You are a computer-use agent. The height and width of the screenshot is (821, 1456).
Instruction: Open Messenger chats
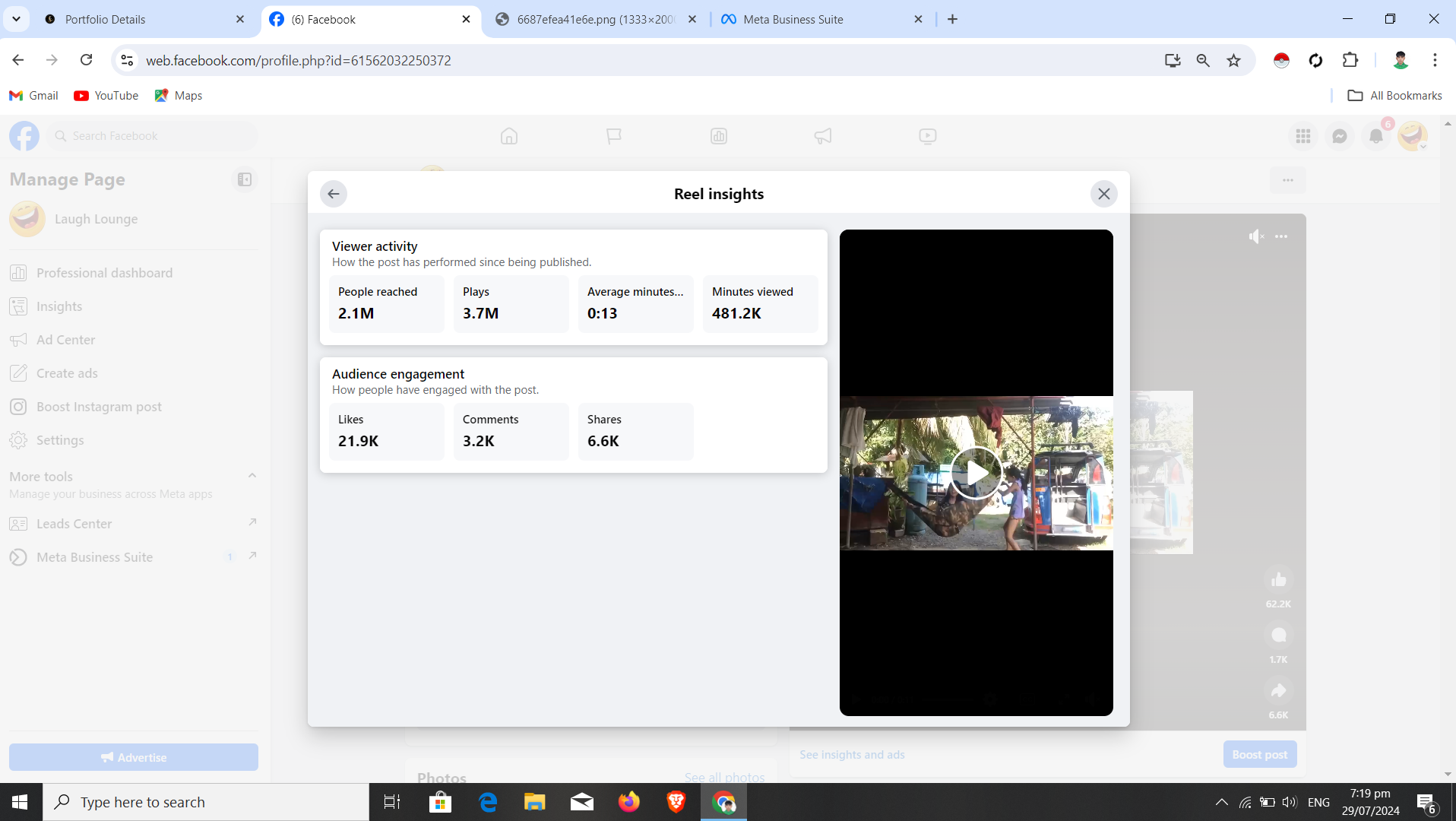tap(1340, 136)
